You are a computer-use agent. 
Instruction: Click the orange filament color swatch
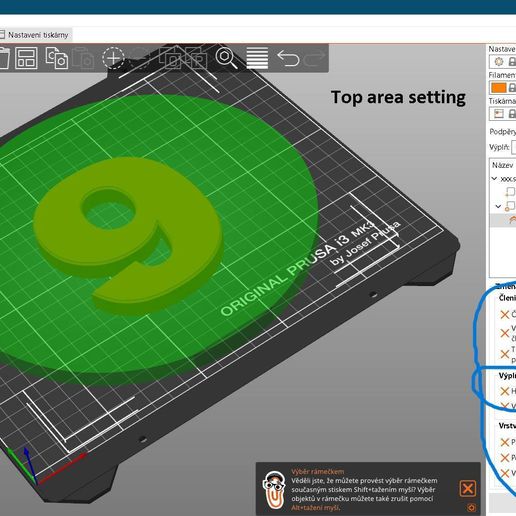(x=499, y=88)
